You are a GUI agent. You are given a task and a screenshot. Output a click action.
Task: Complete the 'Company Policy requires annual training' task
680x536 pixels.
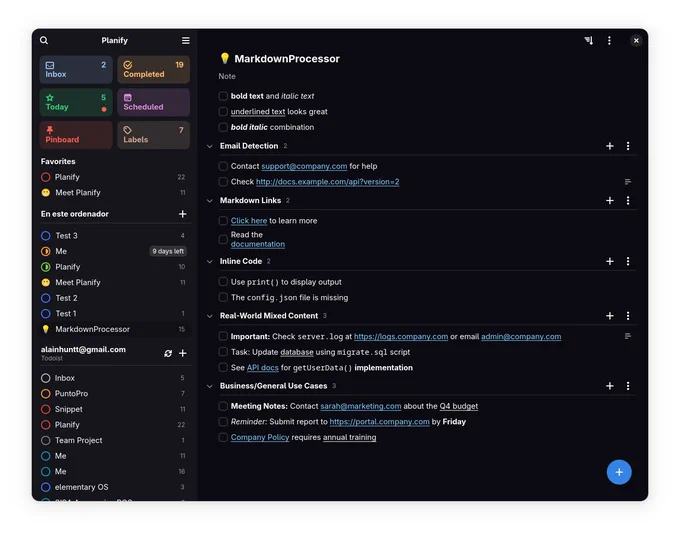[x=223, y=437]
